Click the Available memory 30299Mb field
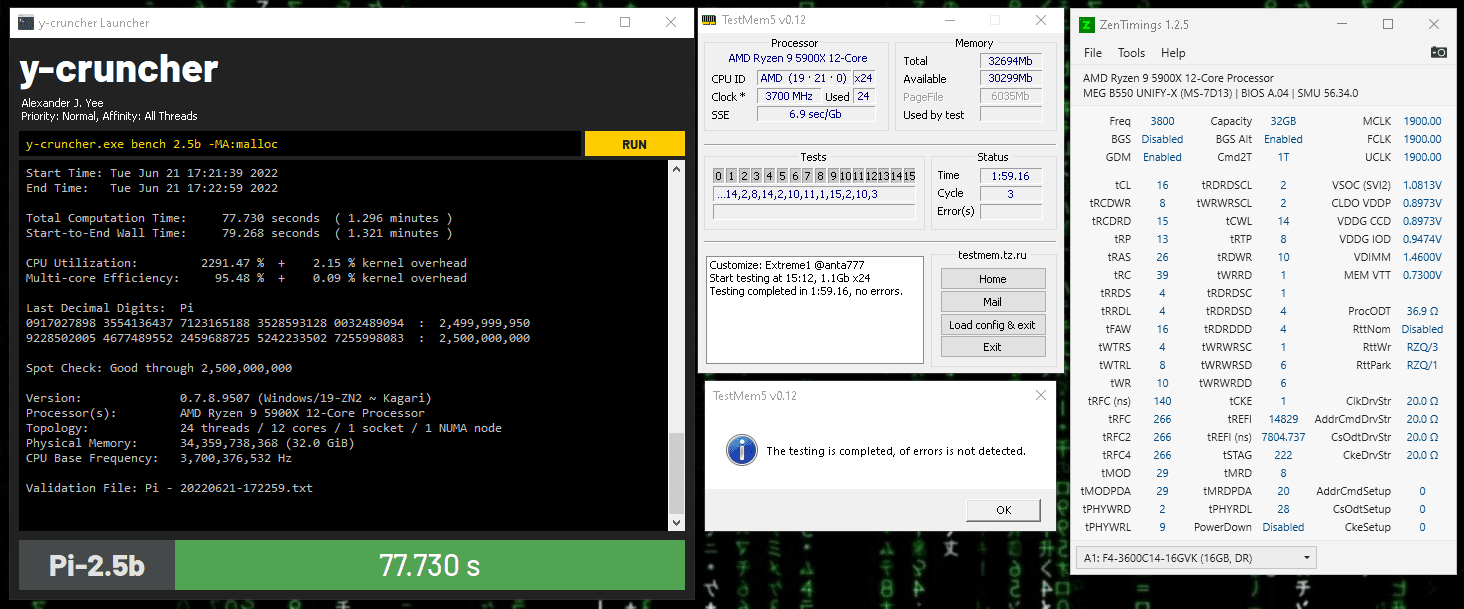Screen dimensions: 1464x609 click(1012, 79)
